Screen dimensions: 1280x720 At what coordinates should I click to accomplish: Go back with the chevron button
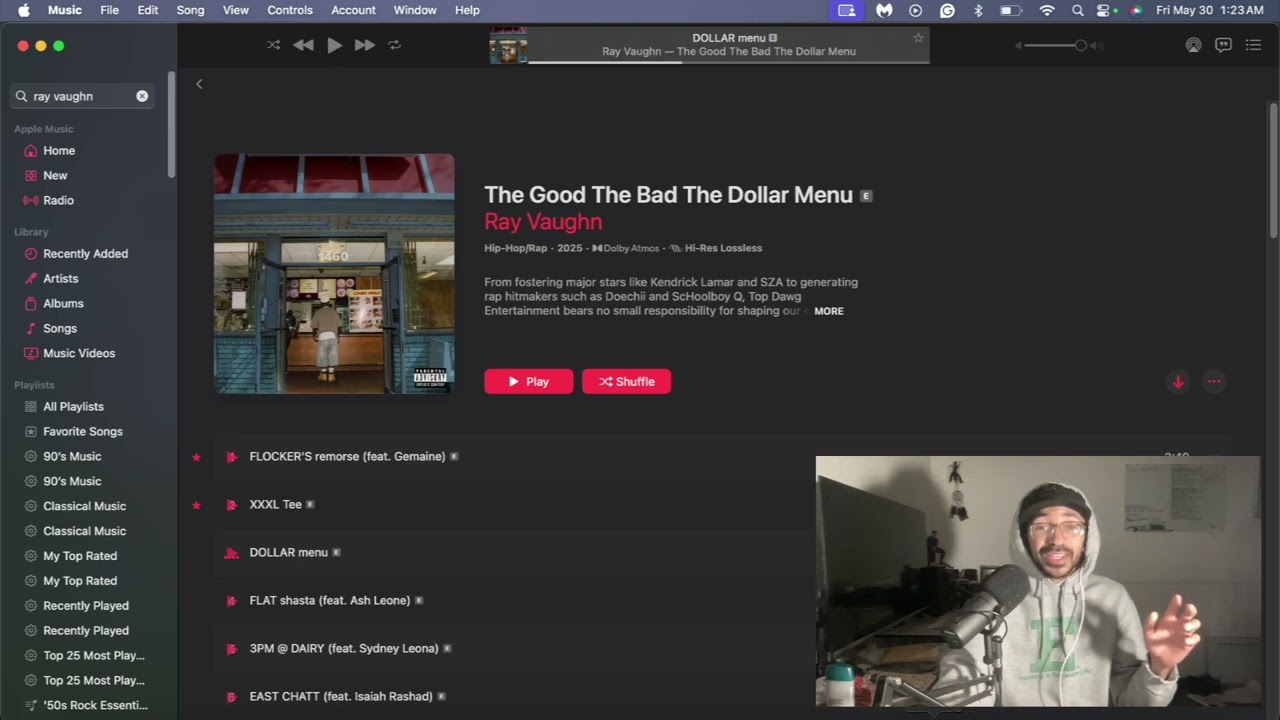[x=199, y=84]
